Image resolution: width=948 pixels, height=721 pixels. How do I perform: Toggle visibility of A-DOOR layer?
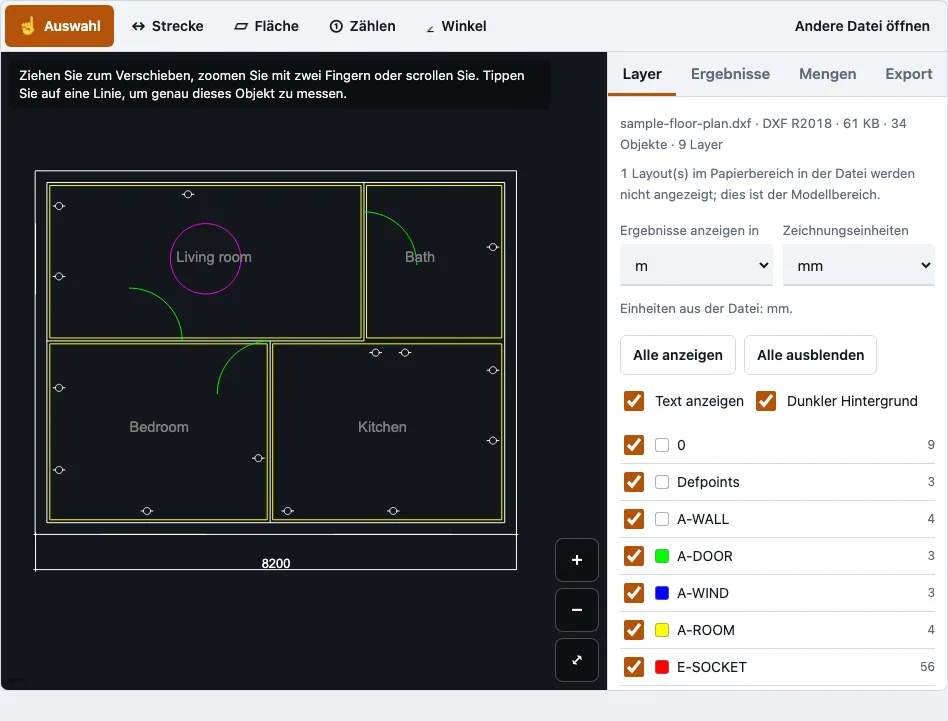click(634, 555)
